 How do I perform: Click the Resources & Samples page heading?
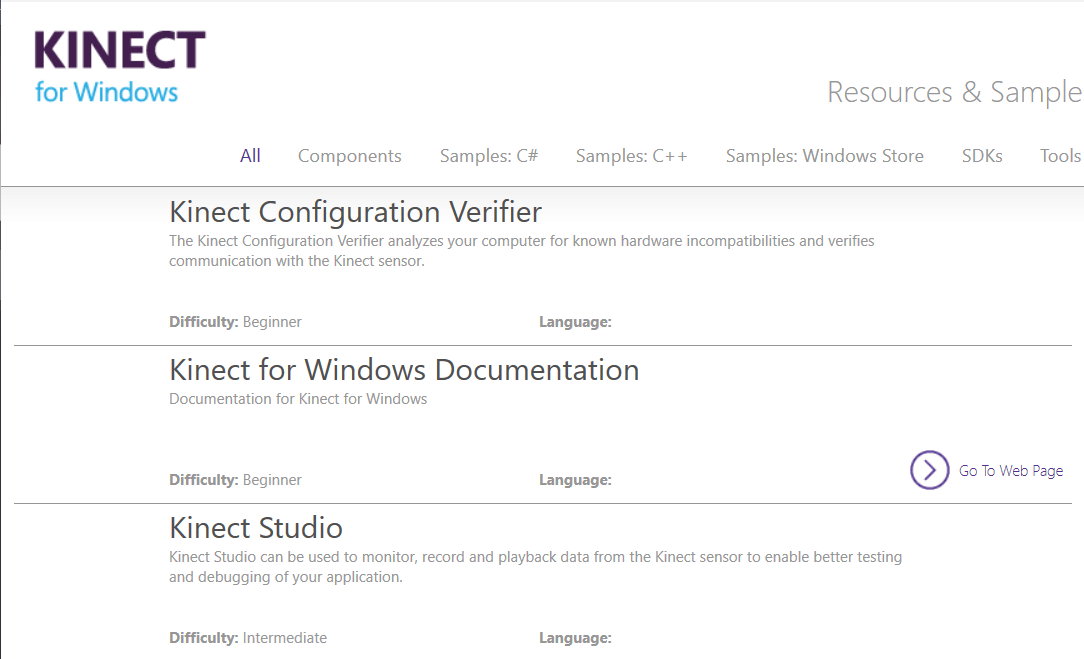point(954,93)
